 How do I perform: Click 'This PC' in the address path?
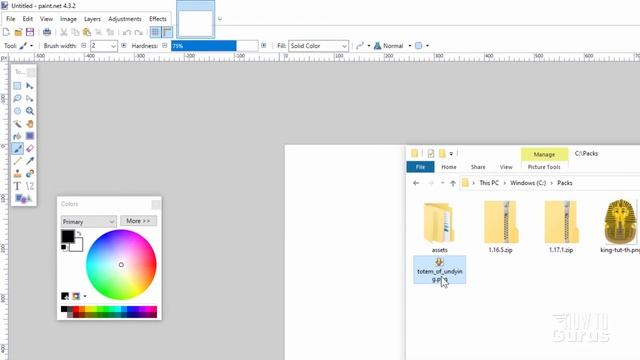click(x=489, y=183)
